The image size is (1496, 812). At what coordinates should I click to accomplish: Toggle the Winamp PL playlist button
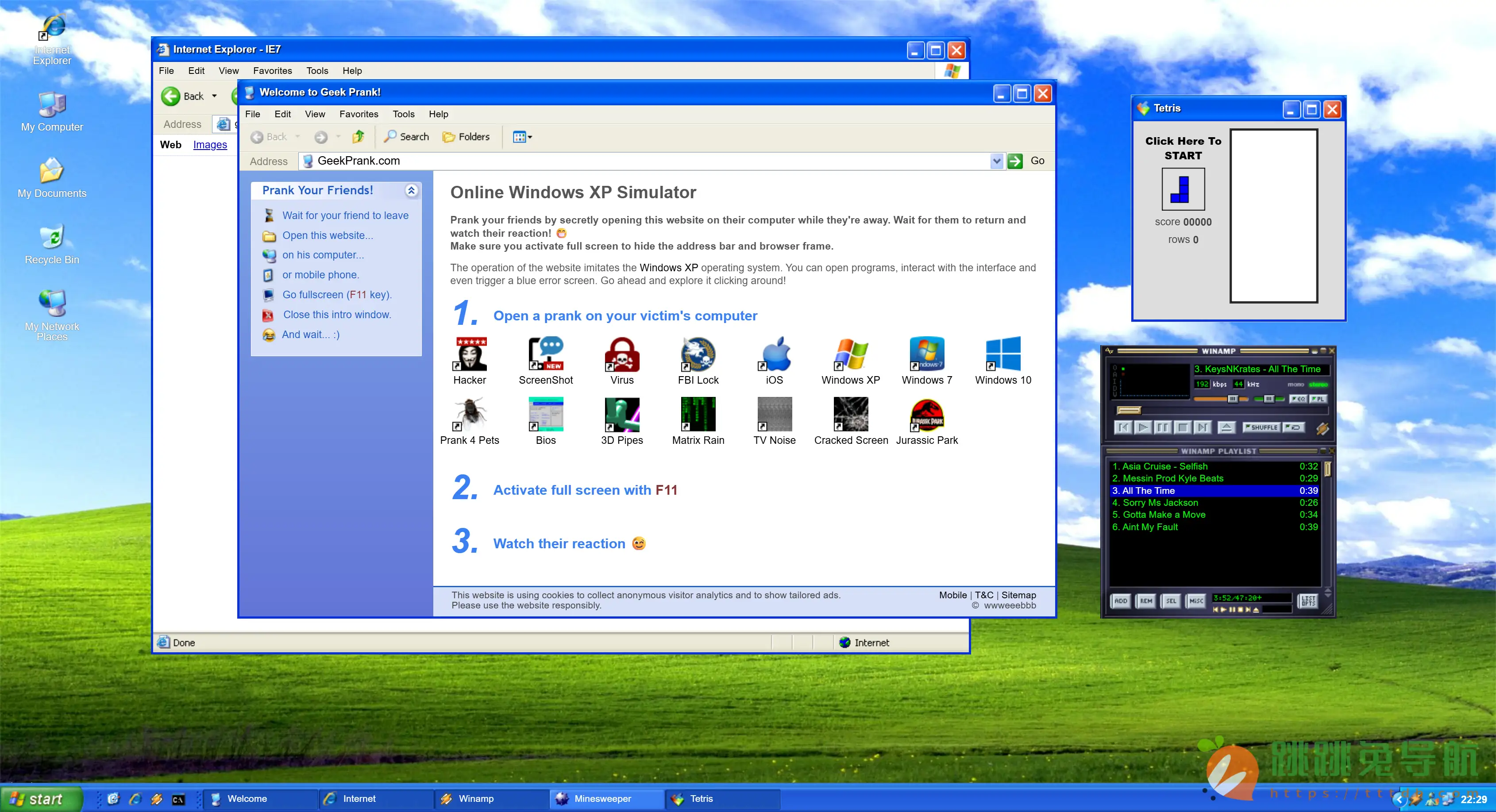click(x=1318, y=399)
